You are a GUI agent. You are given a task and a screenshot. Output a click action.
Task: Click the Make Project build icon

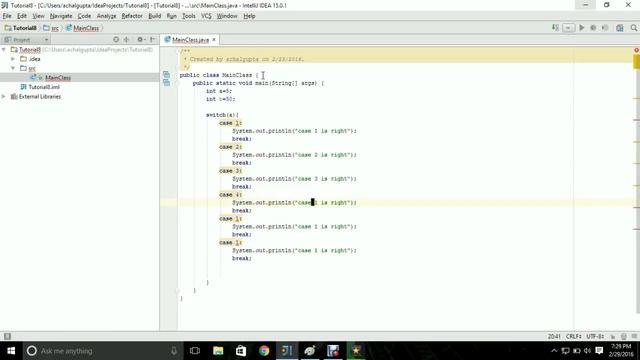[556, 28]
